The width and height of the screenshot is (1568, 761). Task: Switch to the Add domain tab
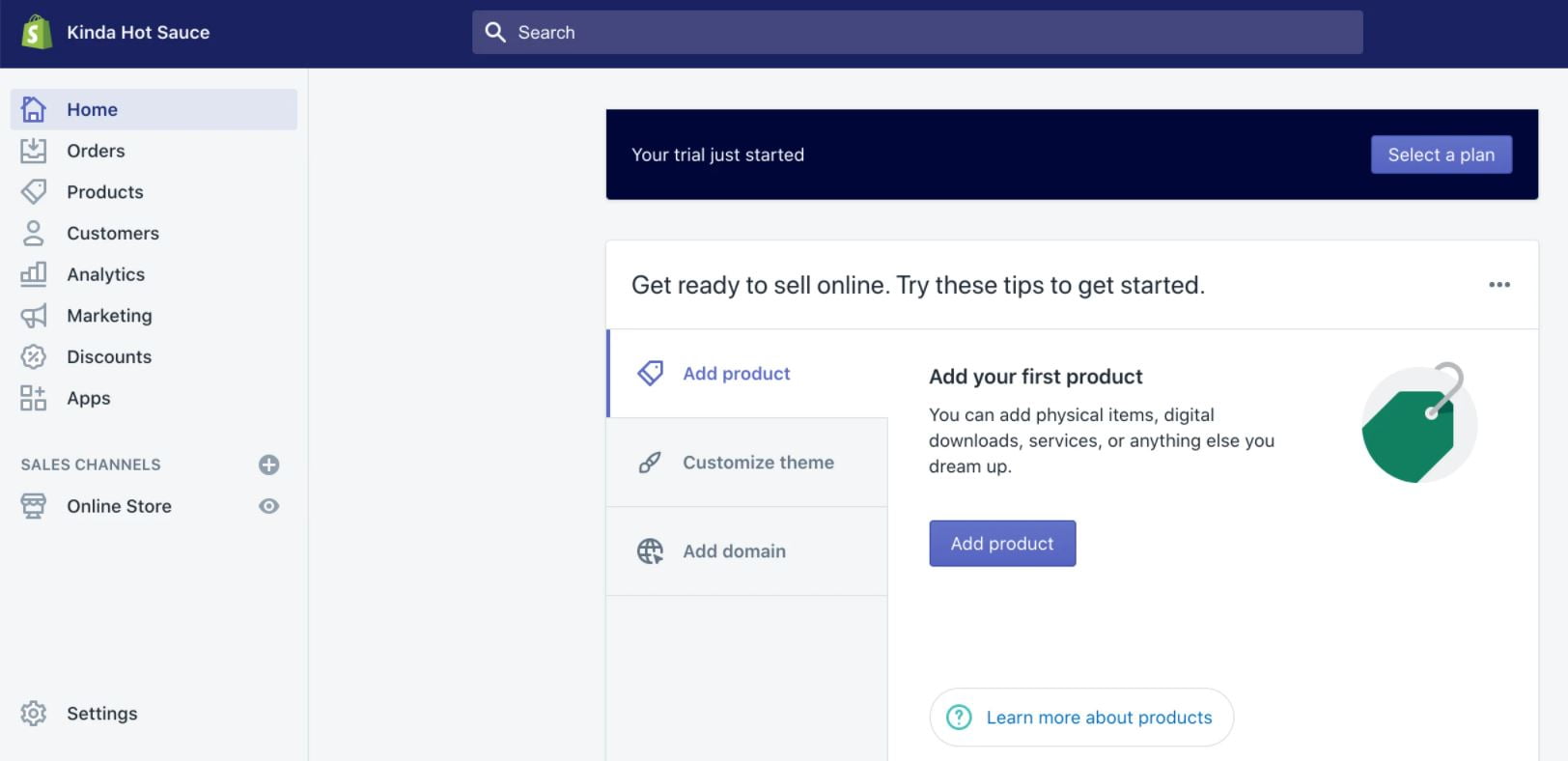click(734, 550)
